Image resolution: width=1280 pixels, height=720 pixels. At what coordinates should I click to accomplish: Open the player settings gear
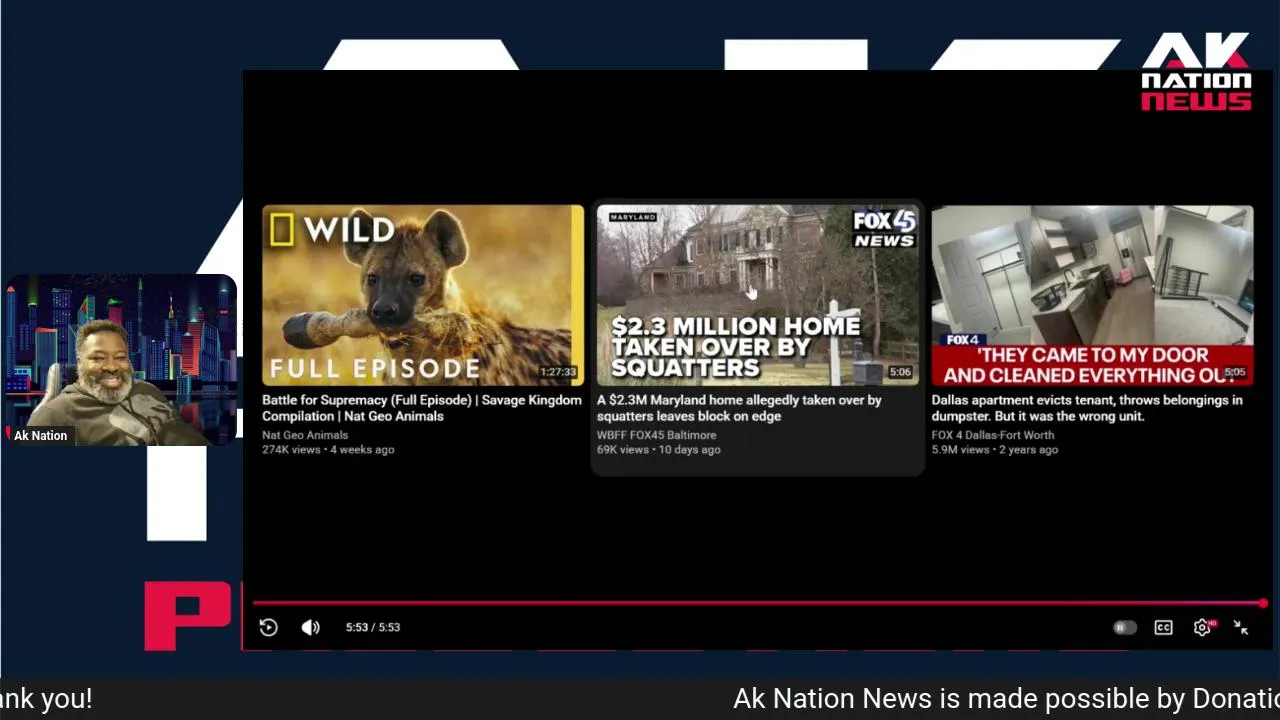tap(1203, 627)
